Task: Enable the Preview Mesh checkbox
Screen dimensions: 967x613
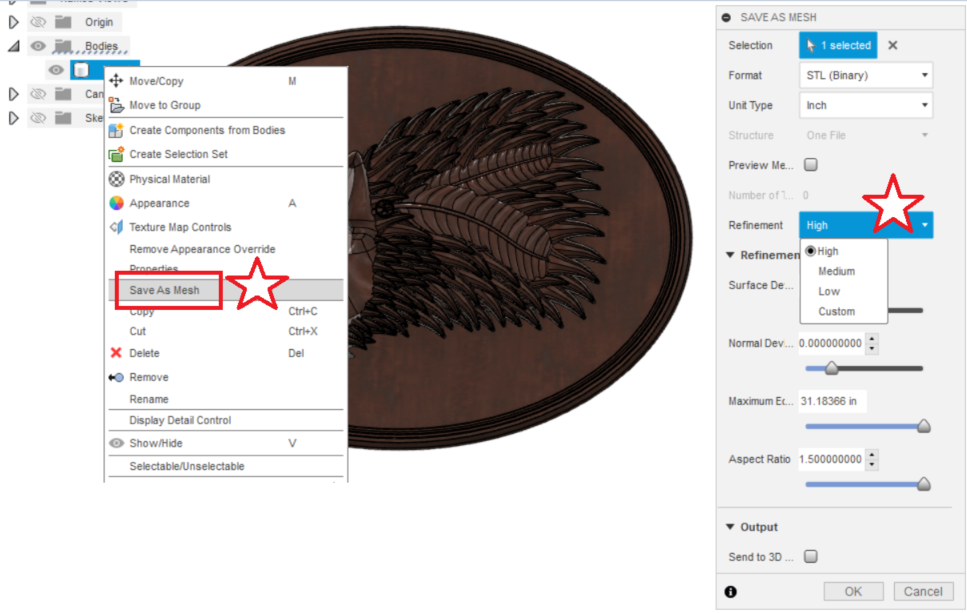Action: [812, 164]
